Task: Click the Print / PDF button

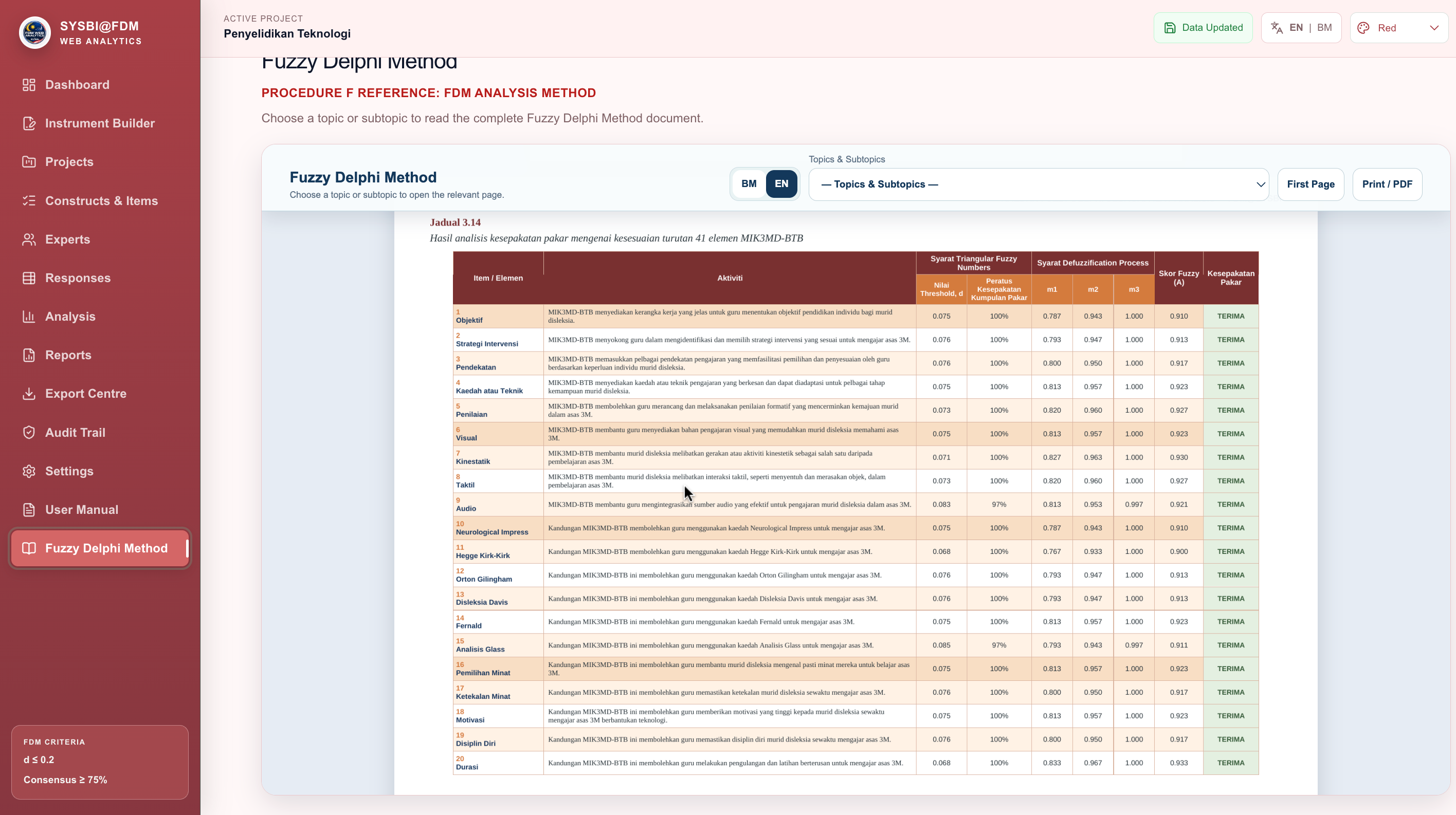Action: [1387, 184]
